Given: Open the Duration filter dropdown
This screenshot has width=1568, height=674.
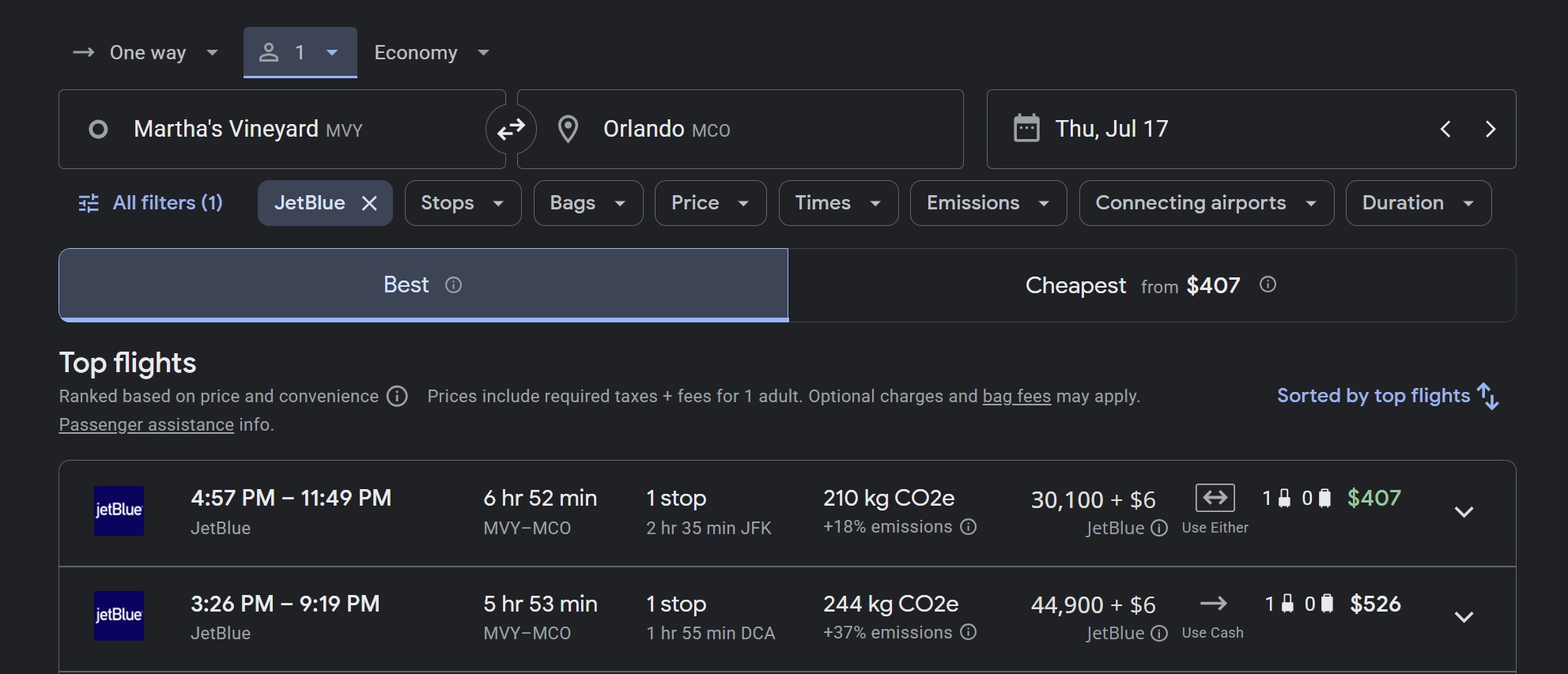Looking at the screenshot, I should click(x=1419, y=203).
